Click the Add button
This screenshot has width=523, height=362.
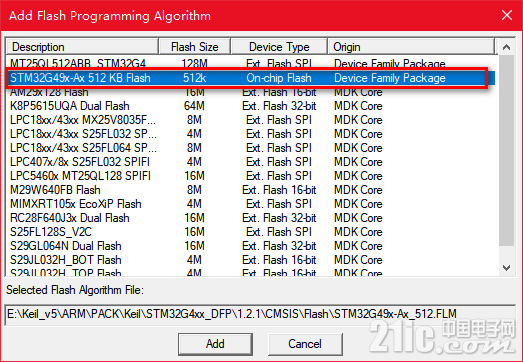pos(215,344)
